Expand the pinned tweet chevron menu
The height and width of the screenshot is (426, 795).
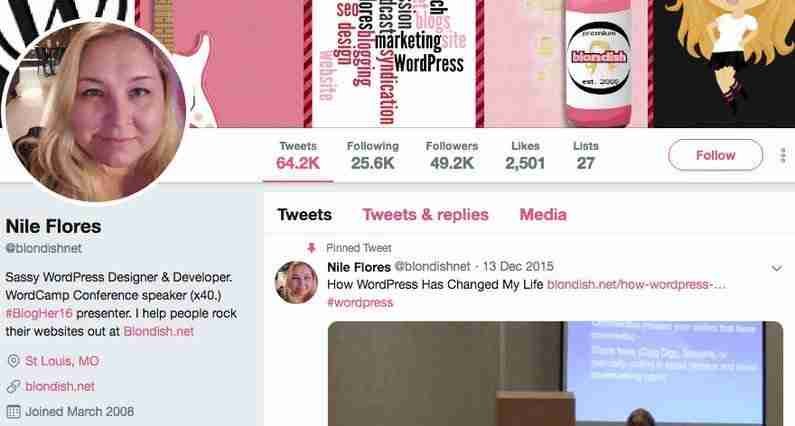pos(776,268)
